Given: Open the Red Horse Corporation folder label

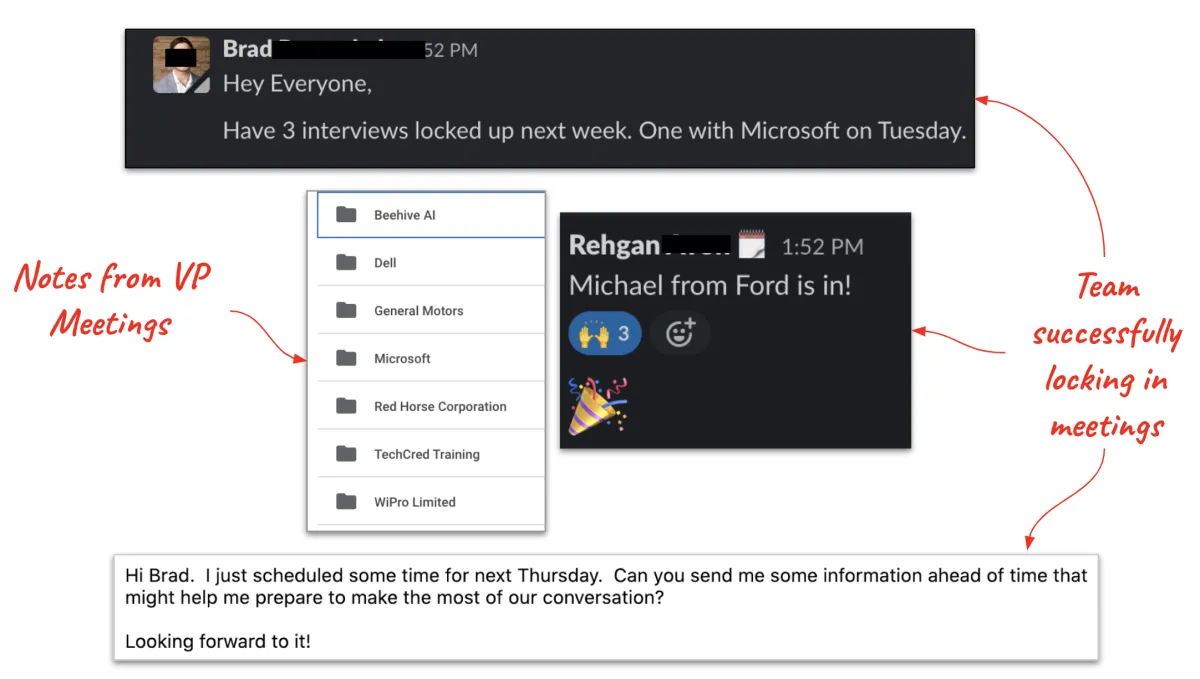Looking at the screenshot, I should coord(440,406).
